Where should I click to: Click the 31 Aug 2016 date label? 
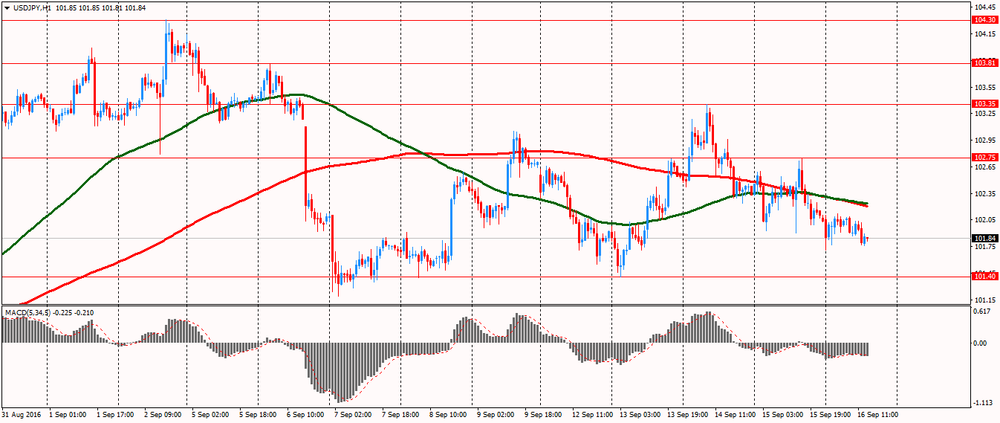pos(20,414)
